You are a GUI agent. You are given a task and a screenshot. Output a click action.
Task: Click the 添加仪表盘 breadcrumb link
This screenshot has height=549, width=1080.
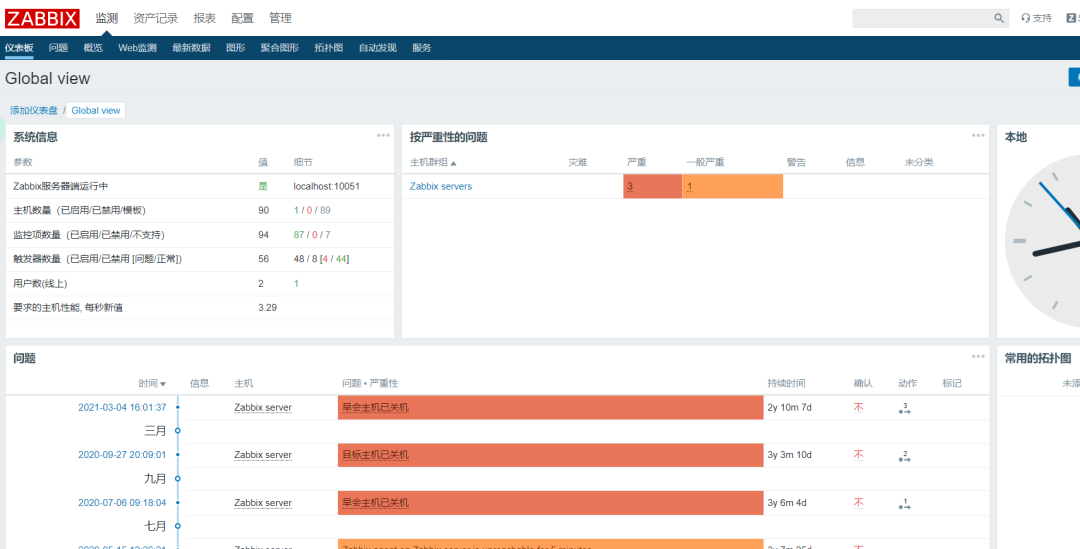pos(34,110)
